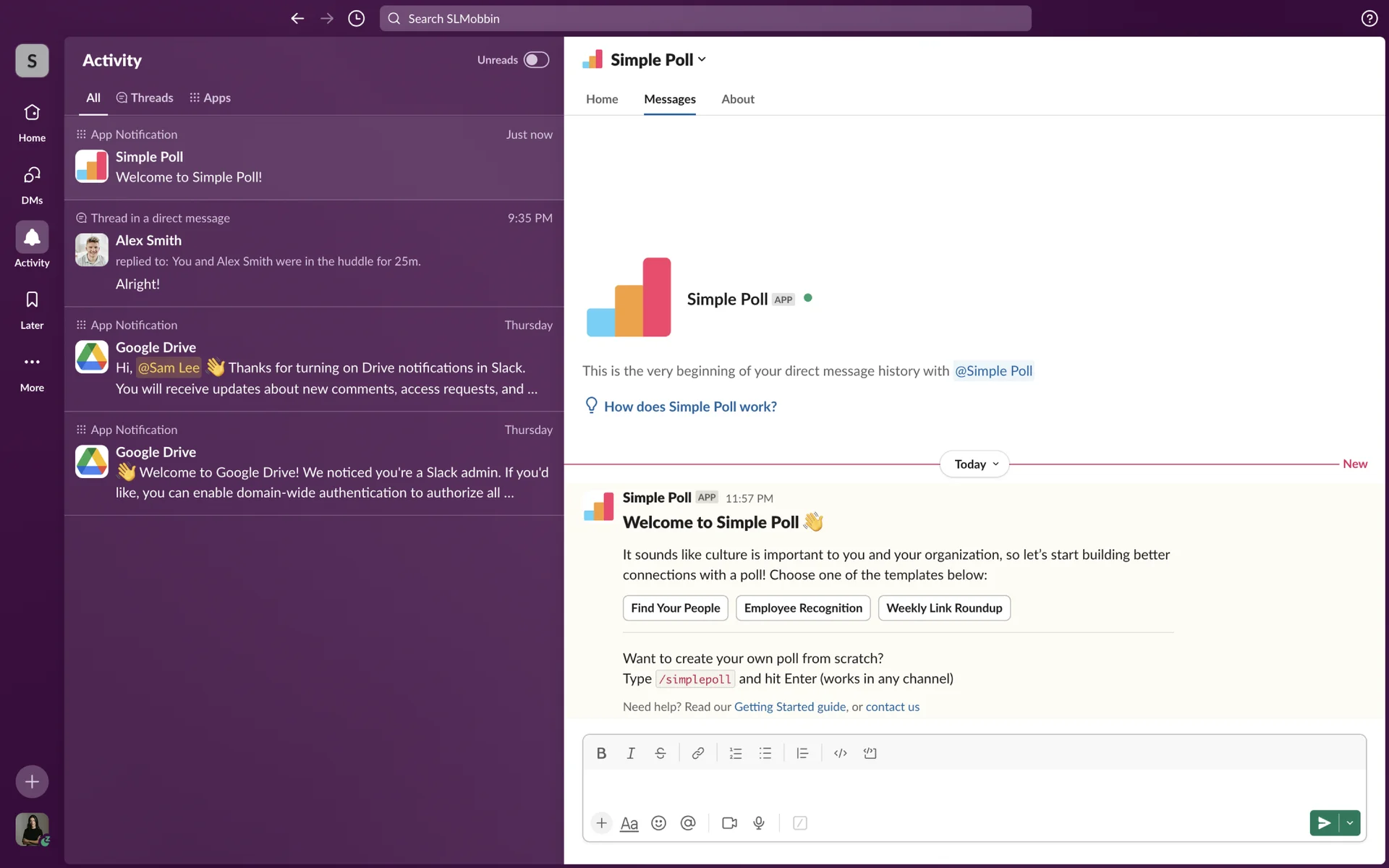The height and width of the screenshot is (868, 1389).
Task: Insert a link using the link icon
Action: (697, 753)
